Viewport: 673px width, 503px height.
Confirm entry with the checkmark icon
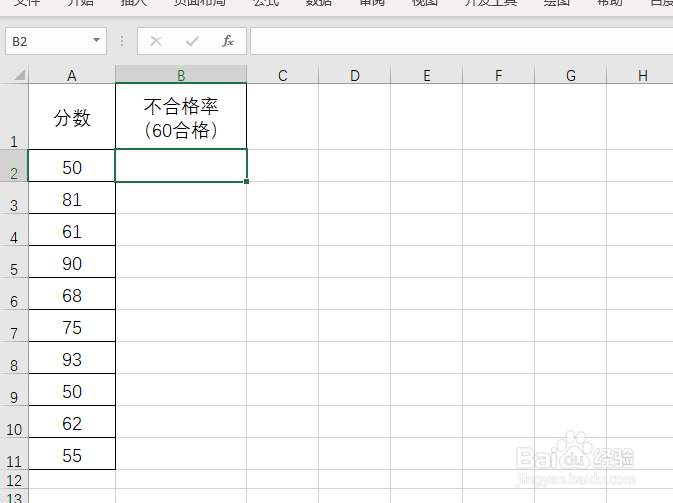coord(192,41)
